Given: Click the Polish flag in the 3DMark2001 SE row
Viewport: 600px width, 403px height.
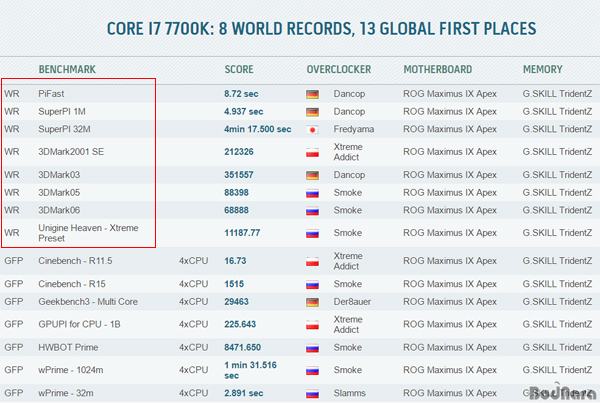Looking at the screenshot, I should 312,152.
